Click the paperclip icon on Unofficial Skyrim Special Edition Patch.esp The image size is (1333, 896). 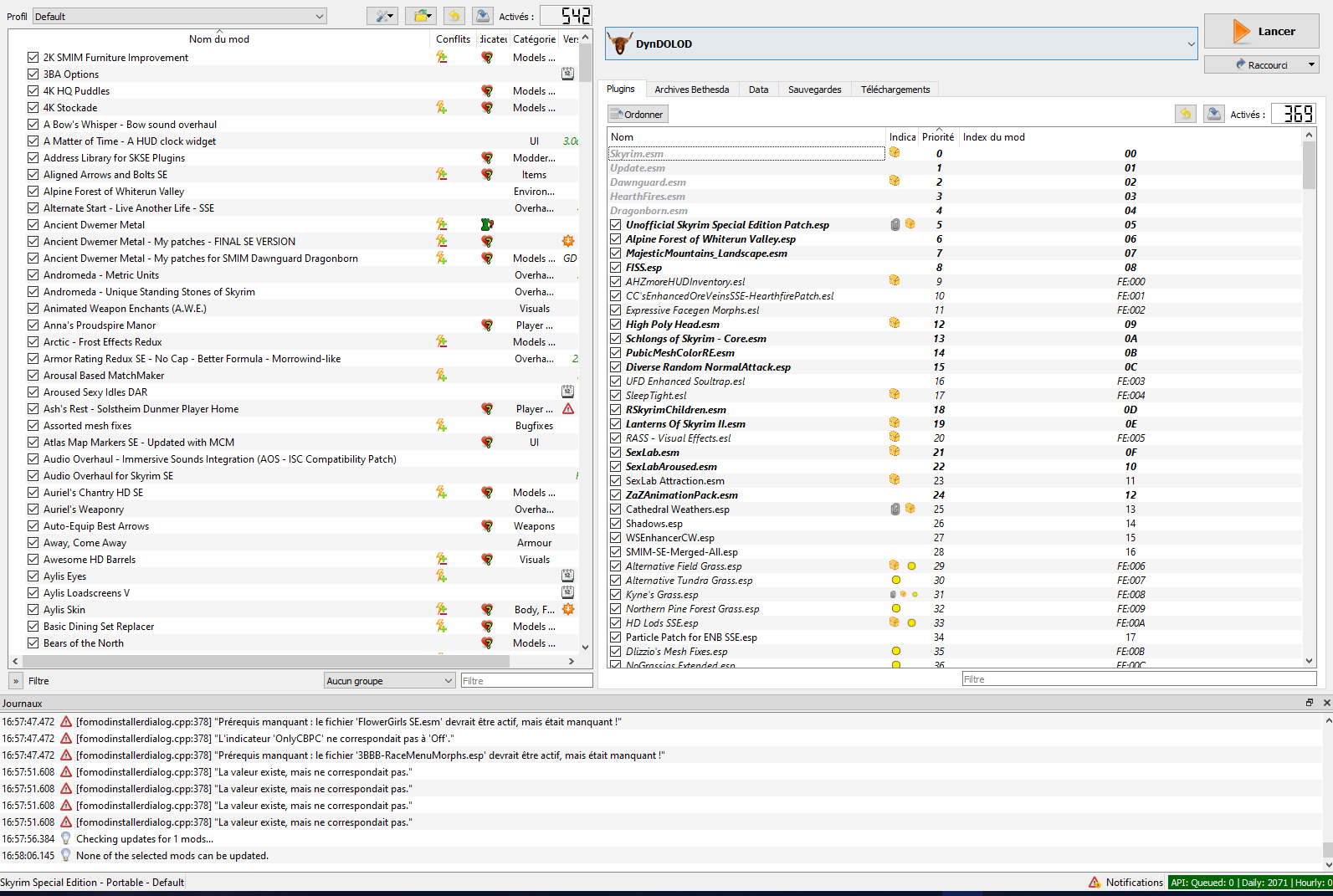(895, 224)
